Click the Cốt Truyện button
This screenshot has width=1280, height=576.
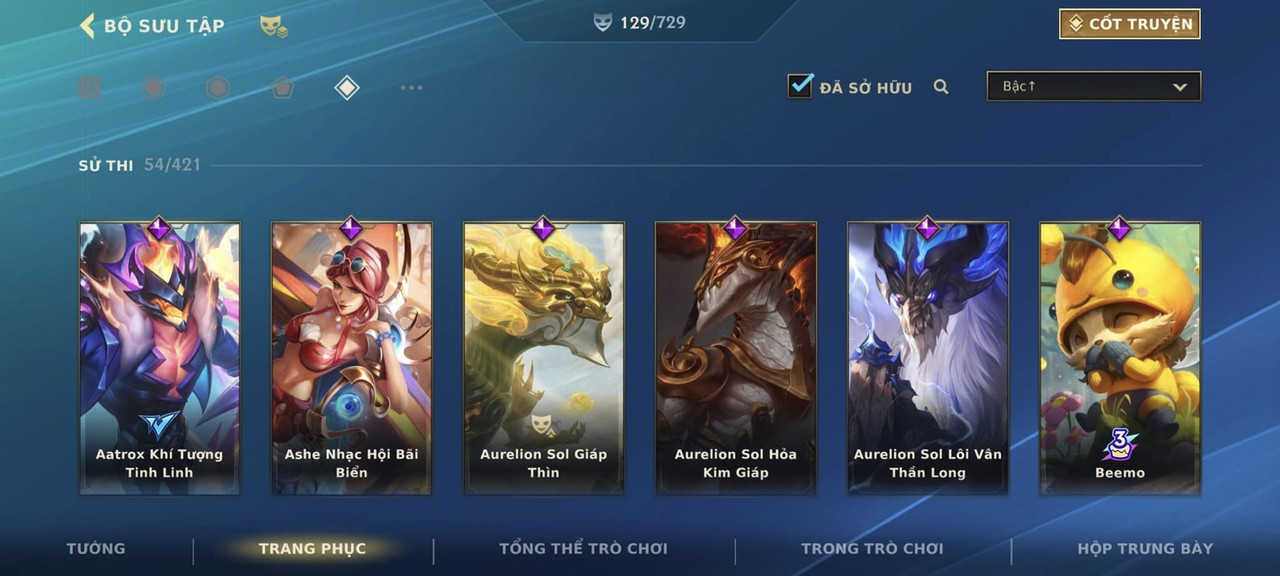tap(1130, 24)
